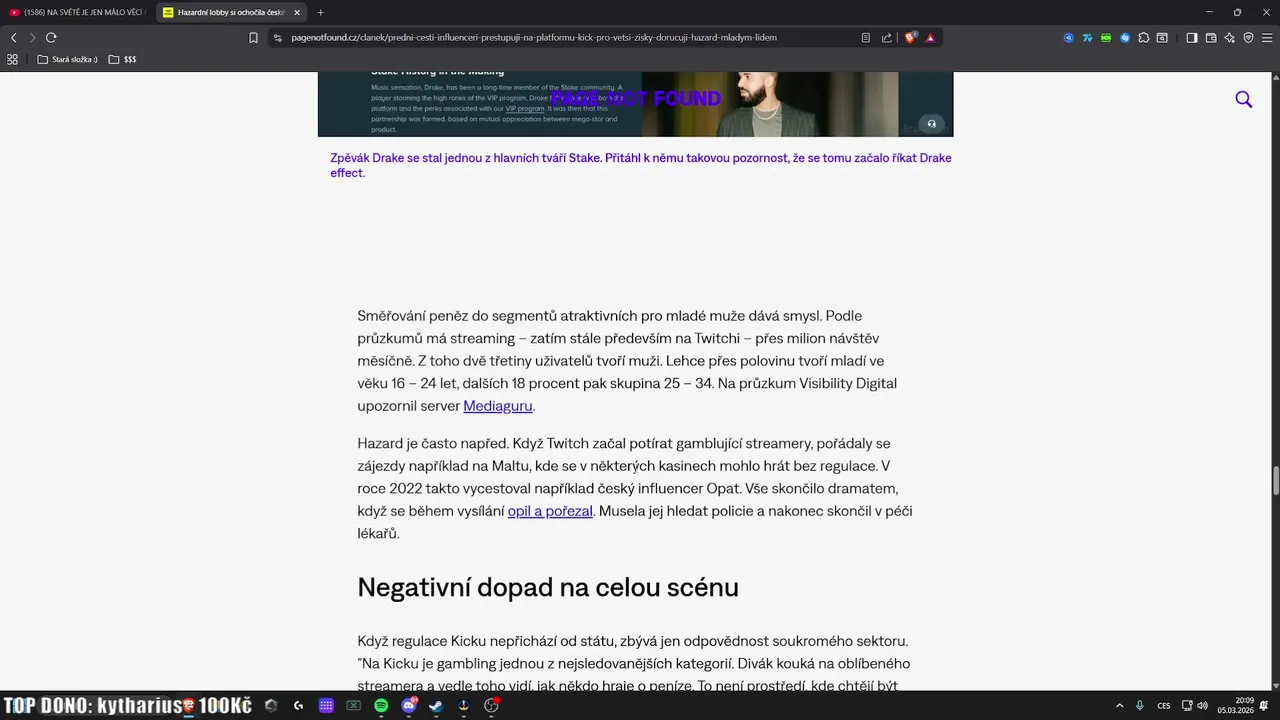1280x720 pixels.
Task: Open the clock showing 20:09
Action: 1236,705
